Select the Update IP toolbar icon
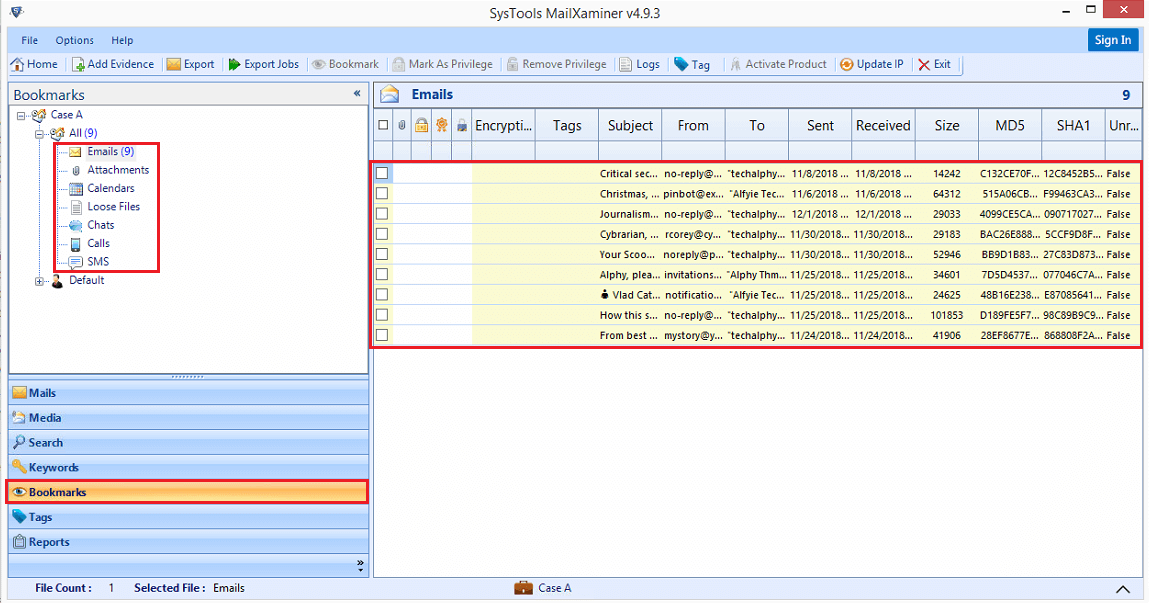 (871, 63)
